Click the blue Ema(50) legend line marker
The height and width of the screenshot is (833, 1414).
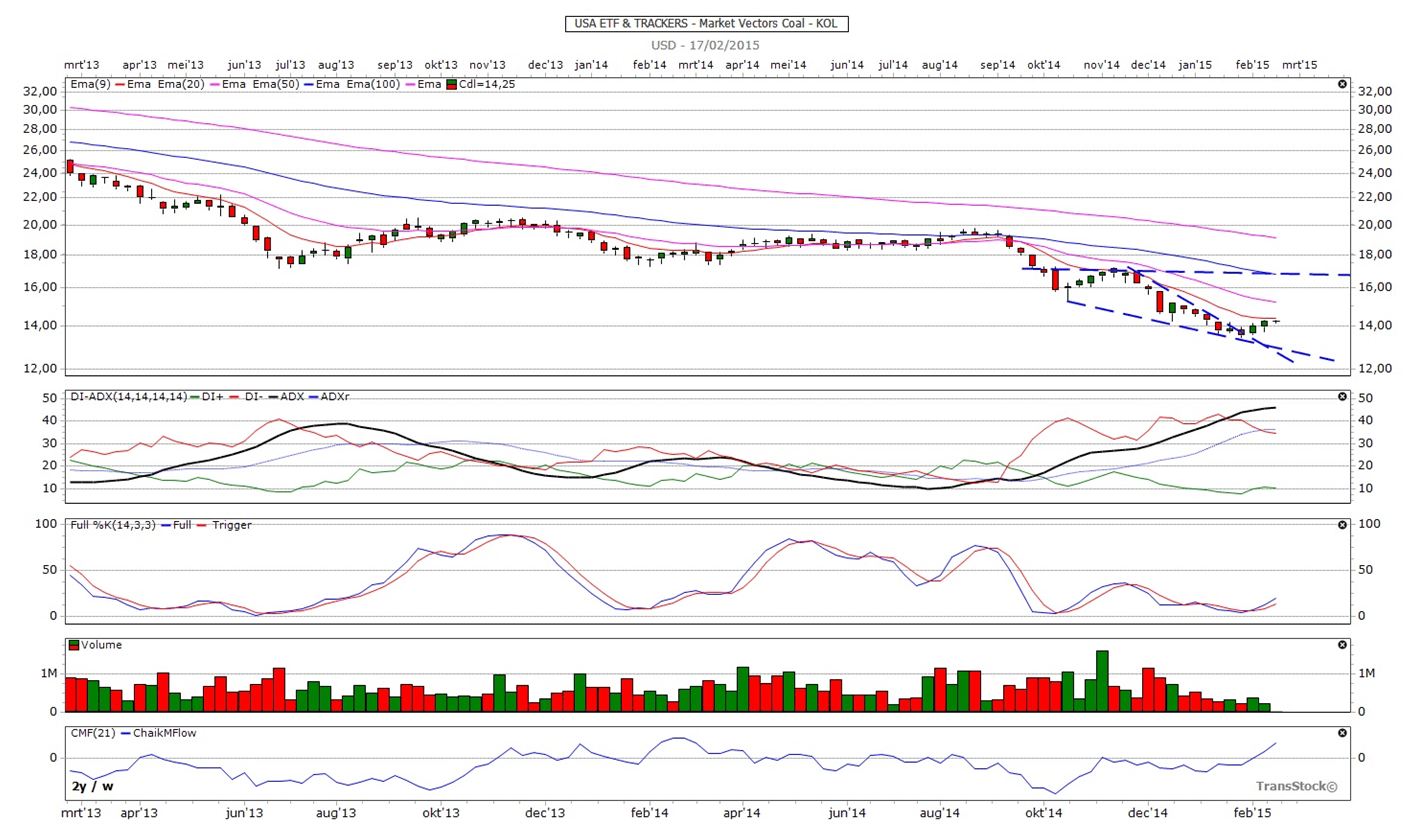309,85
